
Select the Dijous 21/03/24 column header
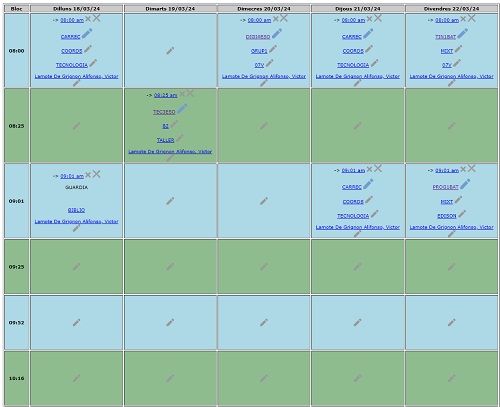pyautogui.click(x=358, y=9)
